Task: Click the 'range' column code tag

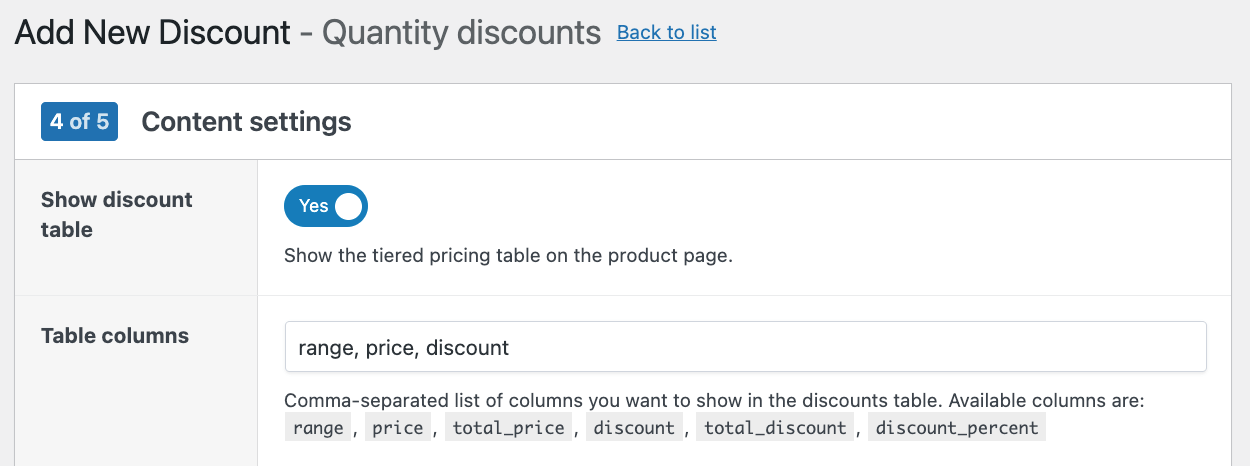Action: coord(319,428)
